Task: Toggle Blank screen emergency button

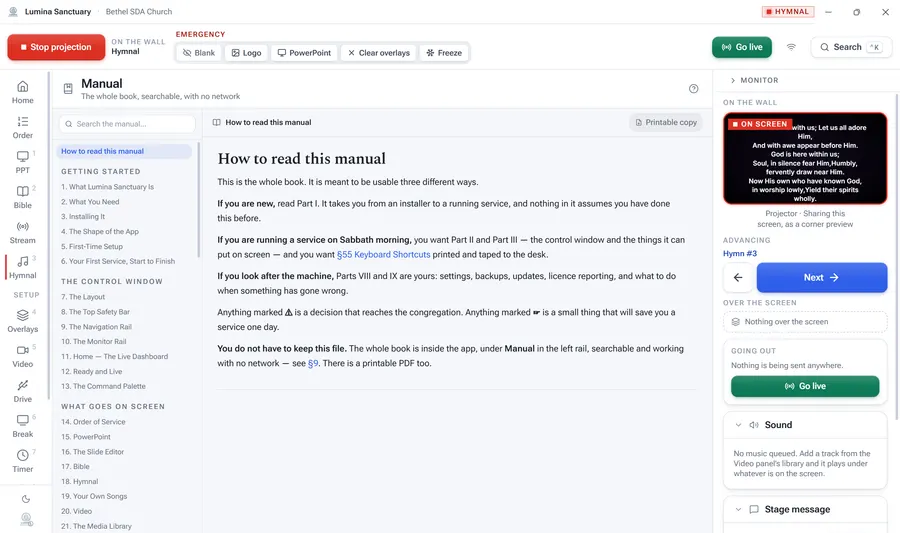Action: (199, 53)
